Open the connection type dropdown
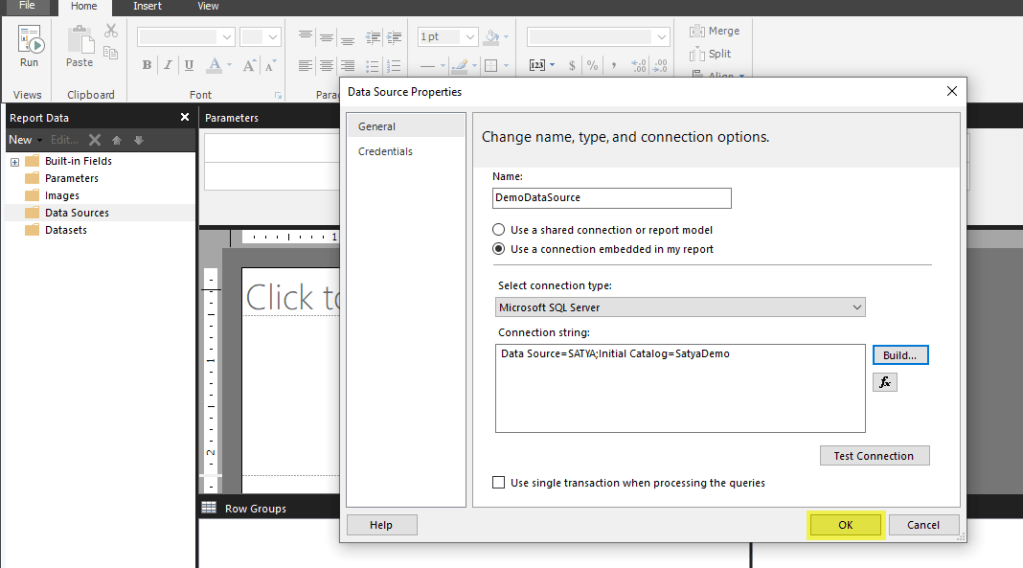 pyautogui.click(x=680, y=308)
